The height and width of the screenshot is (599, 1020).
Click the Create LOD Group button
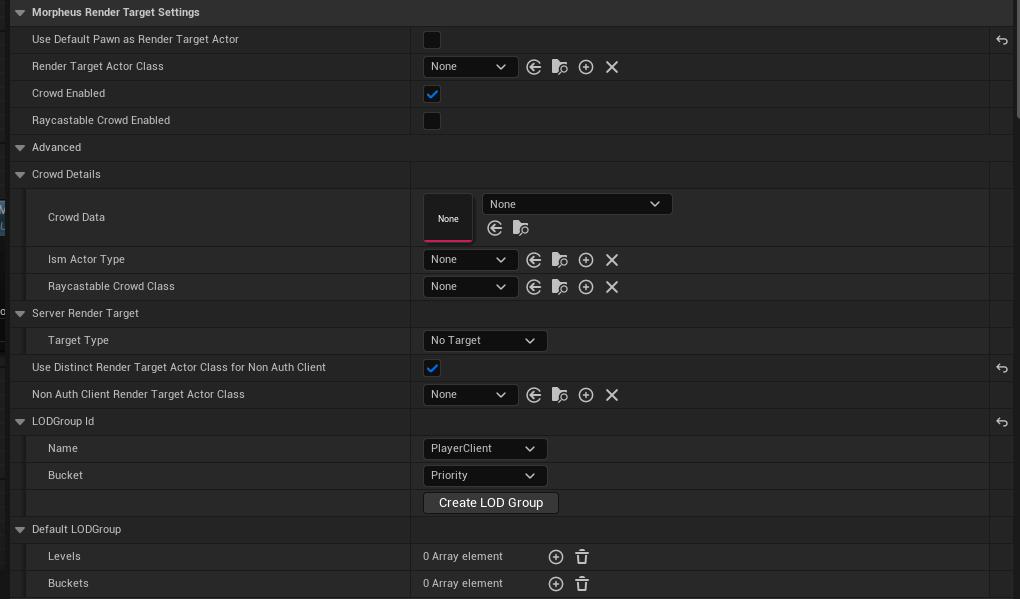[491, 503]
